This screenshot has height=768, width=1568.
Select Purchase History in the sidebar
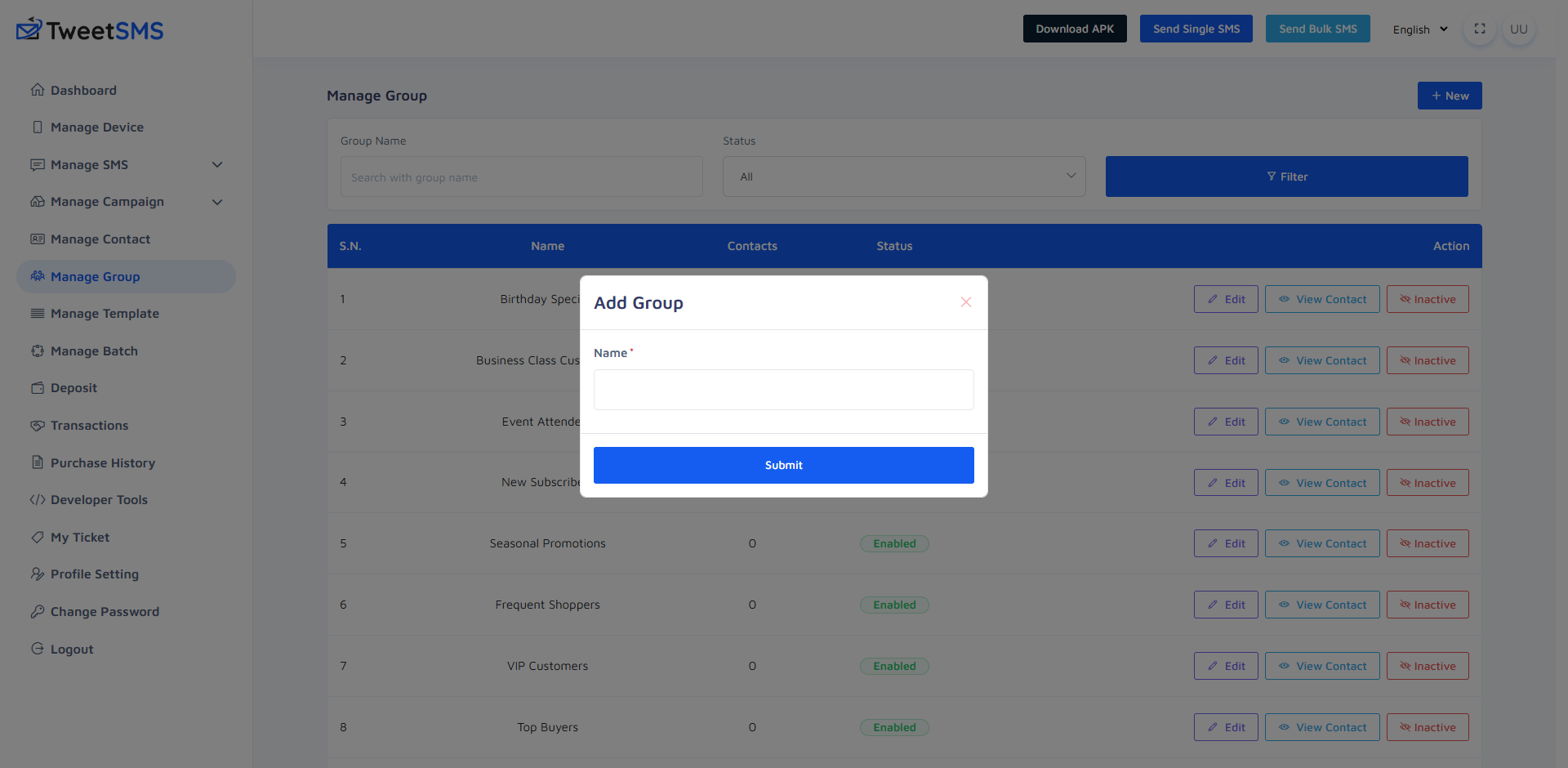pyautogui.click(x=102, y=462)
